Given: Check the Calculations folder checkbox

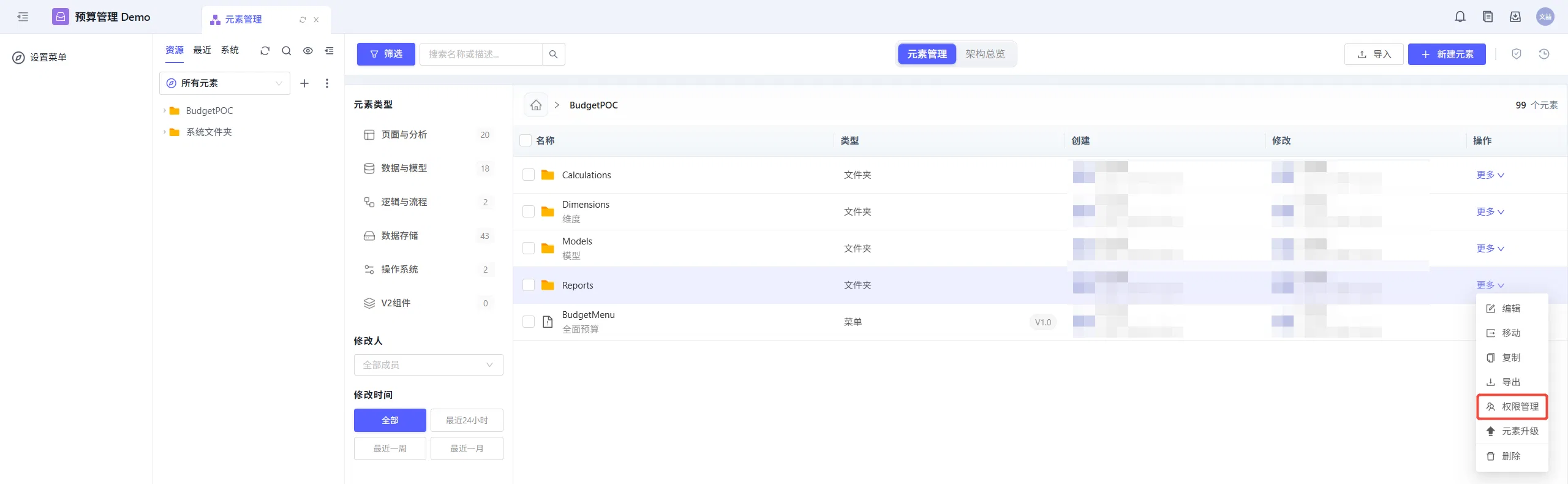Looking at the screenshot, I should coord(529,175).
